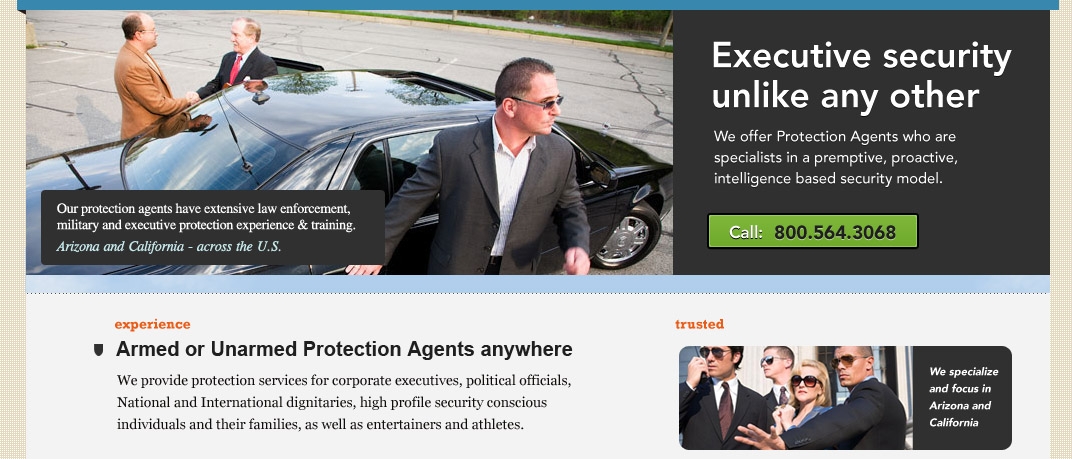The width and height of the screenshot is (1072, 459).
Task: Click the car wheel in the hero image
Action: pyautogui.click(x=626, y=237)
